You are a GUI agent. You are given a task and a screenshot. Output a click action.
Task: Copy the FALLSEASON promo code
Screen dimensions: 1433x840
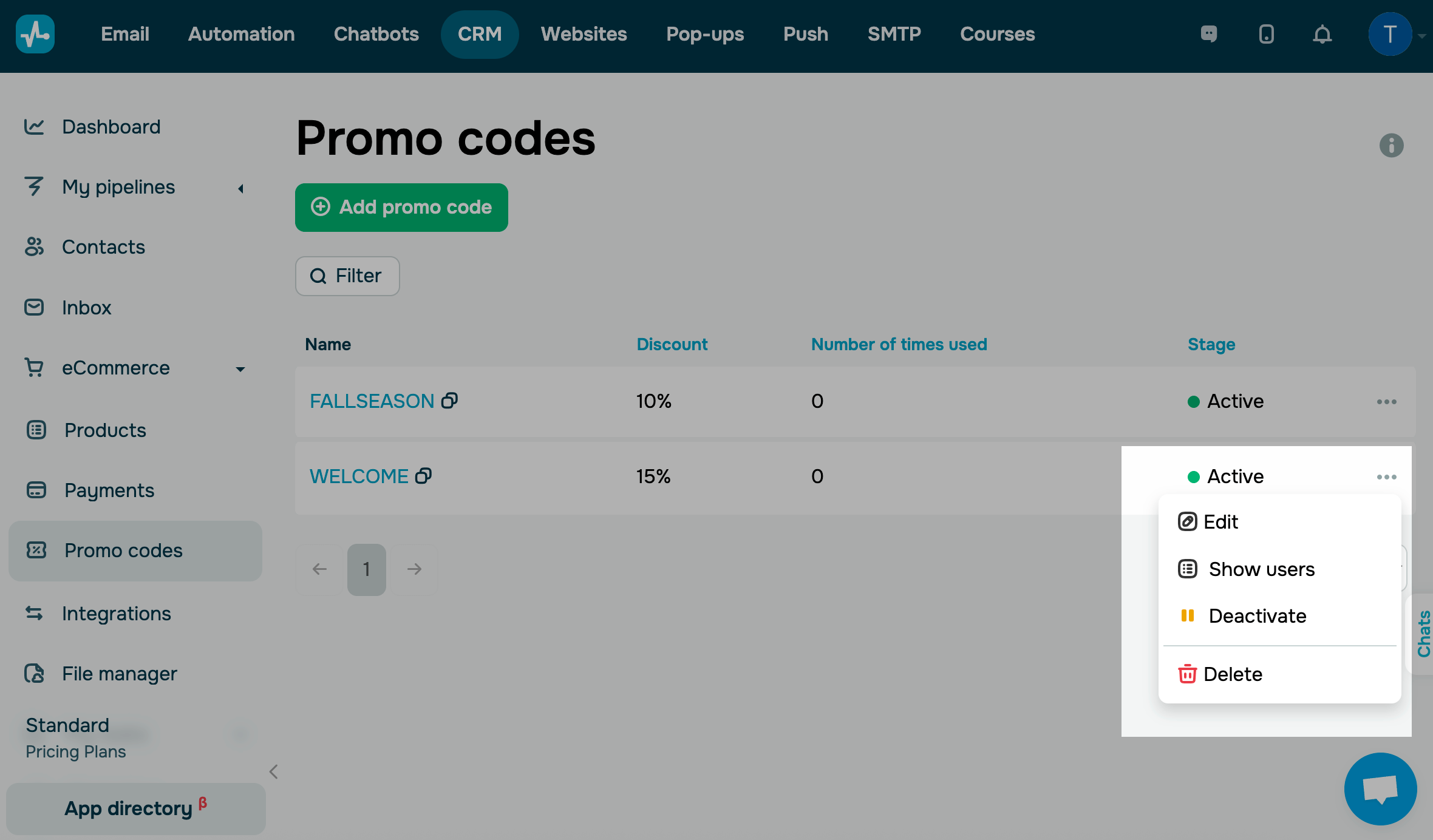point(449,401)
